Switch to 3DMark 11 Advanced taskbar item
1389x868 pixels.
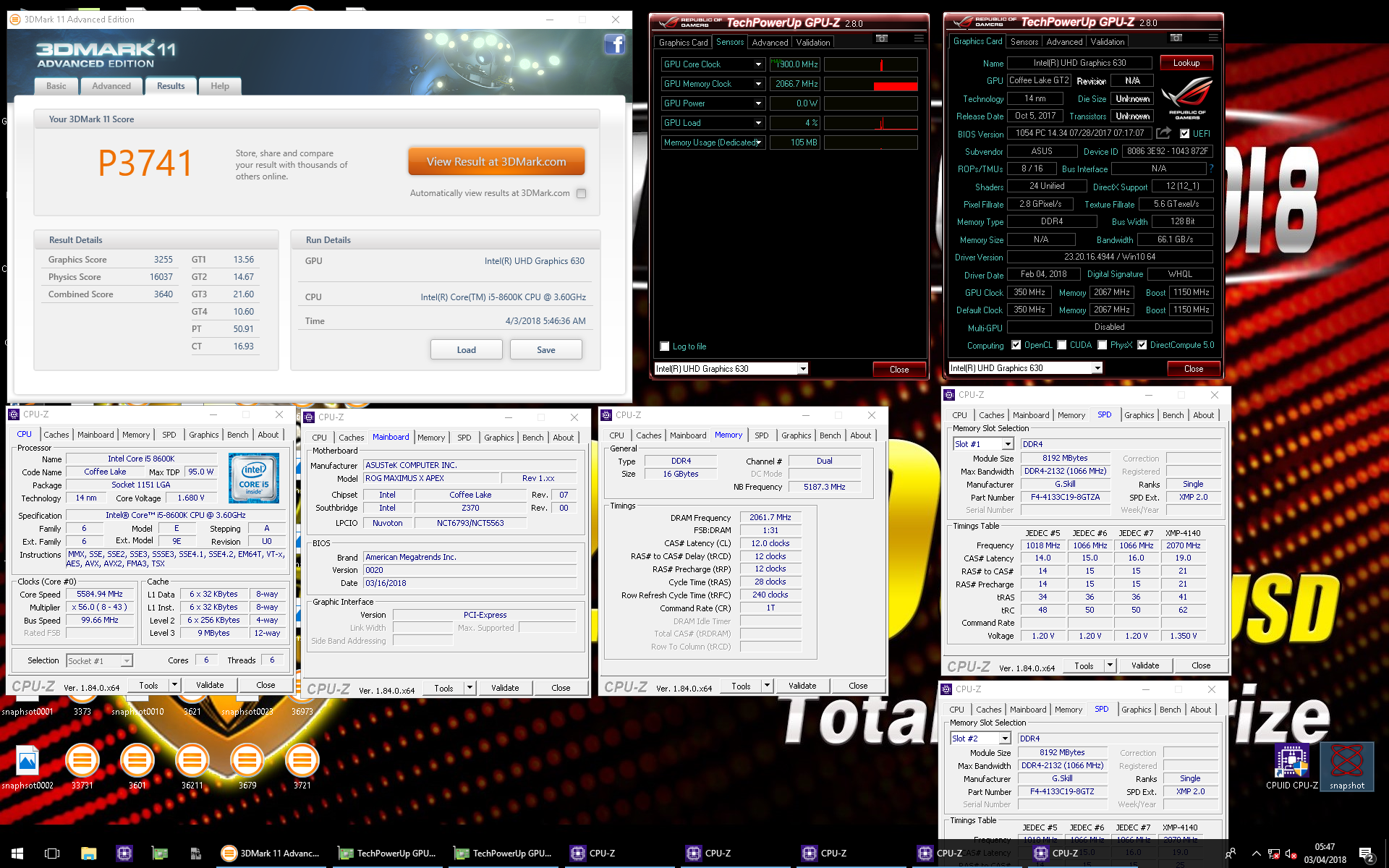tap(272, 854)
